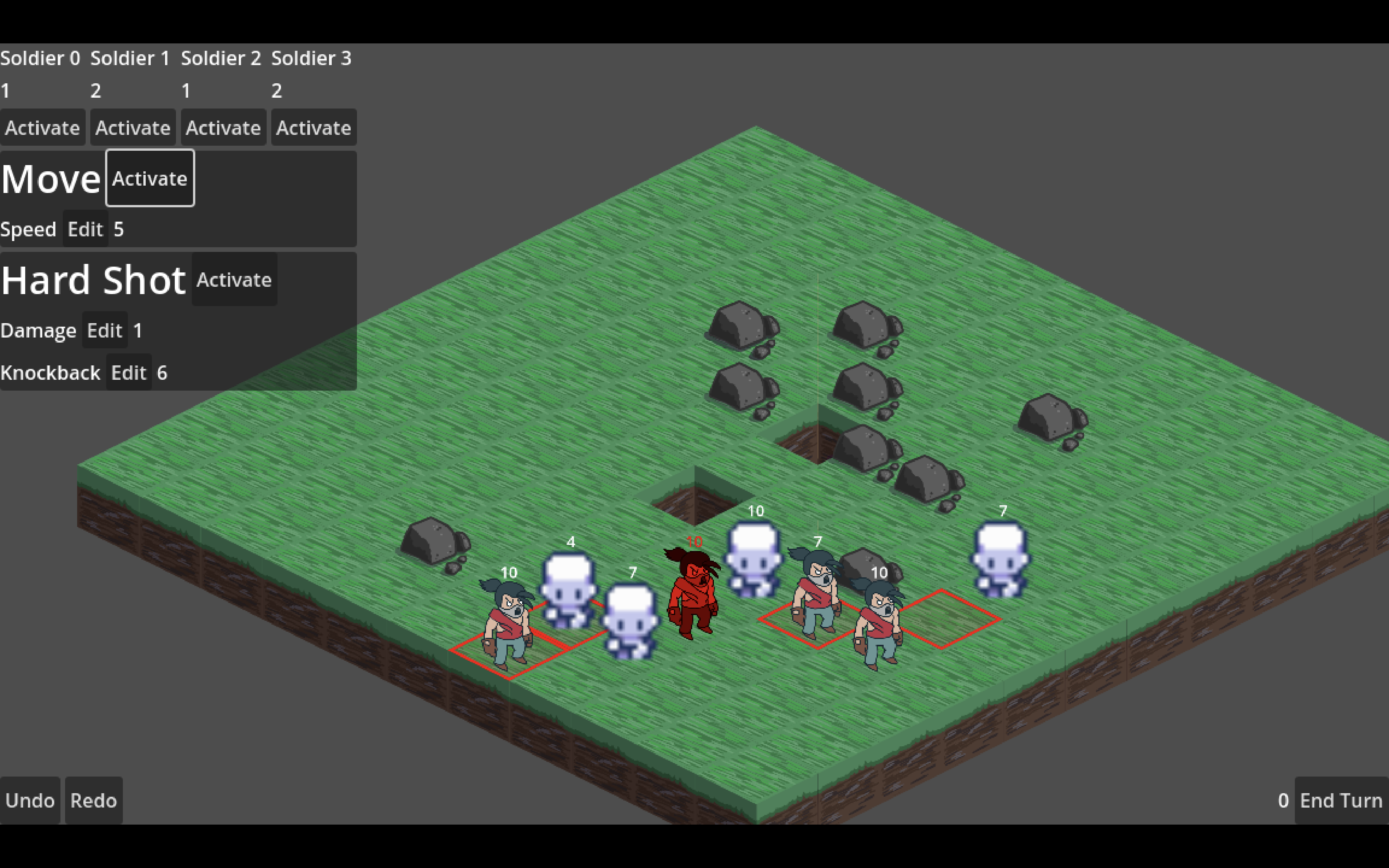This screenshot has width=1389, height=868.
Task: Toggle Move ability active state
Action: (x=149, y=178)
